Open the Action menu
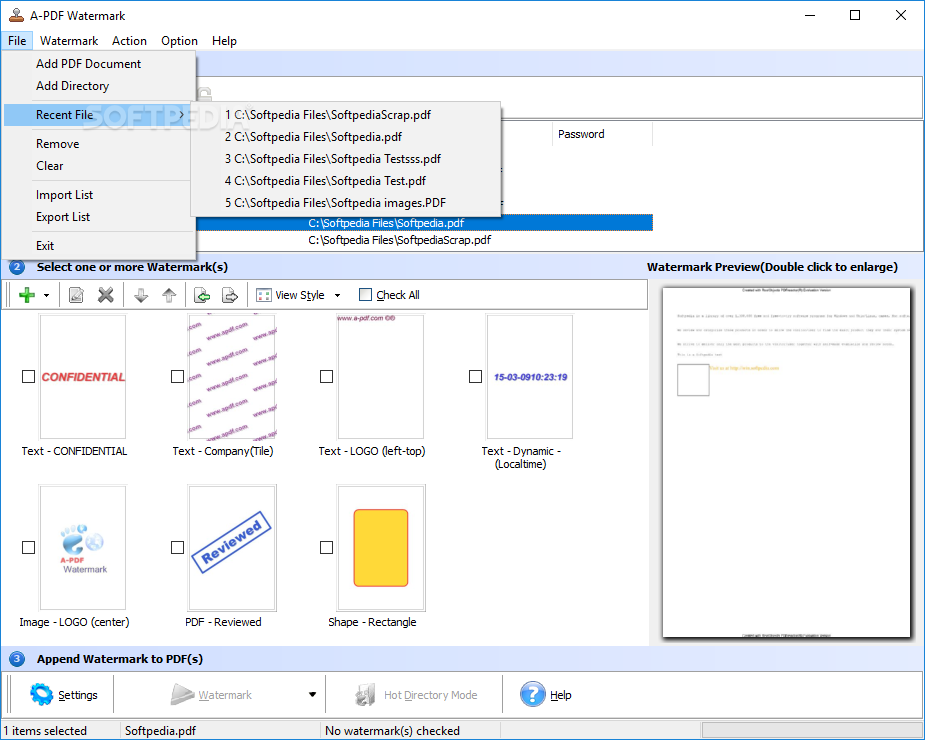Viewport: 925px width, 740px height. coord(129,41)
